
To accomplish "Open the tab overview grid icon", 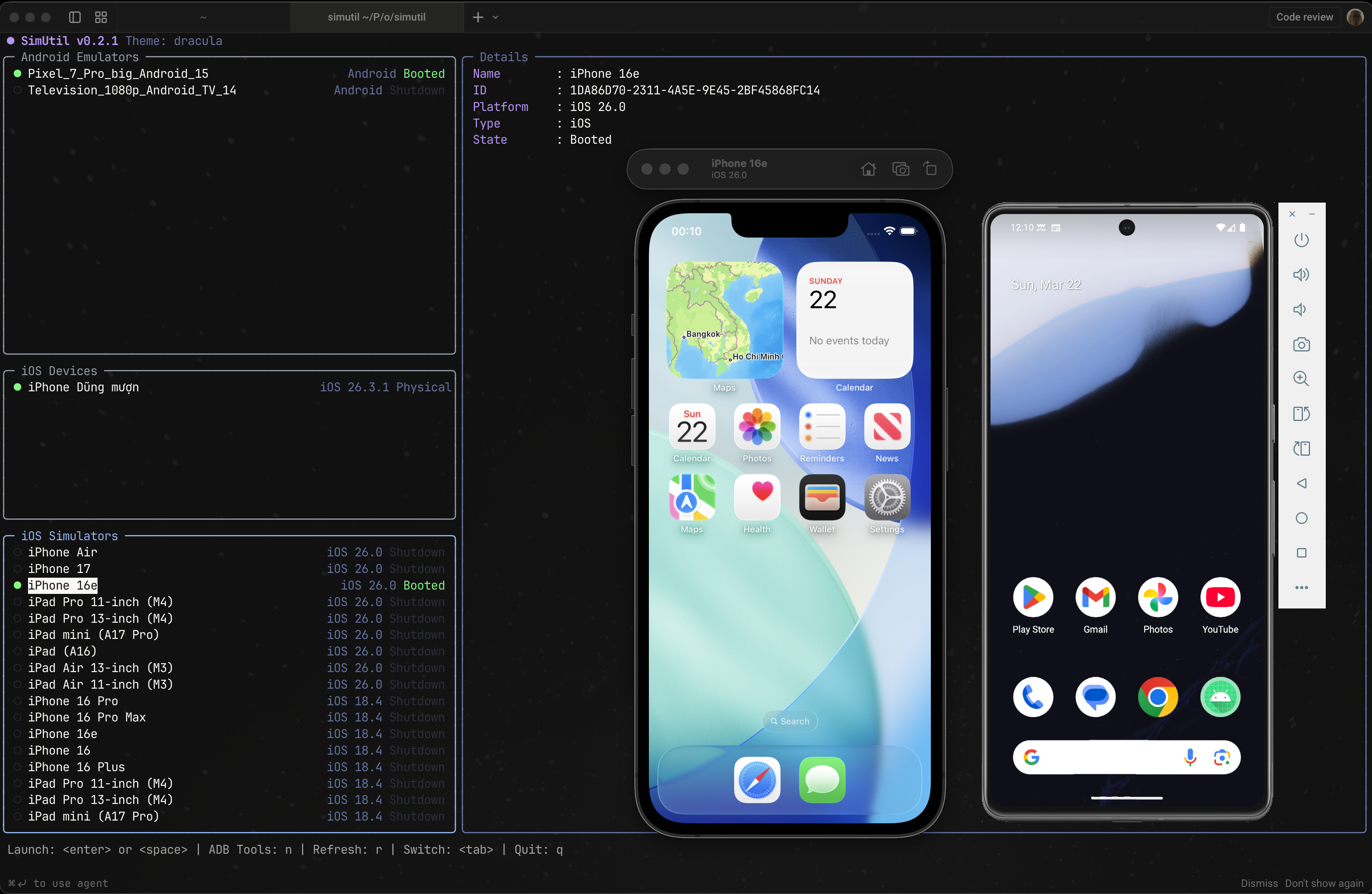I will [x=101, y=17].
